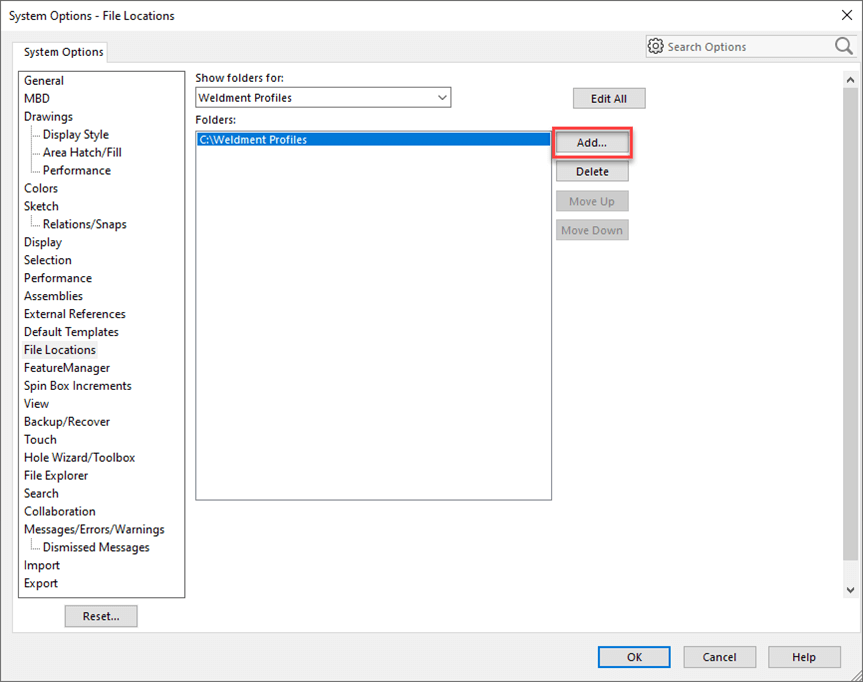
Task: Select File Explorer in the list
Action: (56, 475)
